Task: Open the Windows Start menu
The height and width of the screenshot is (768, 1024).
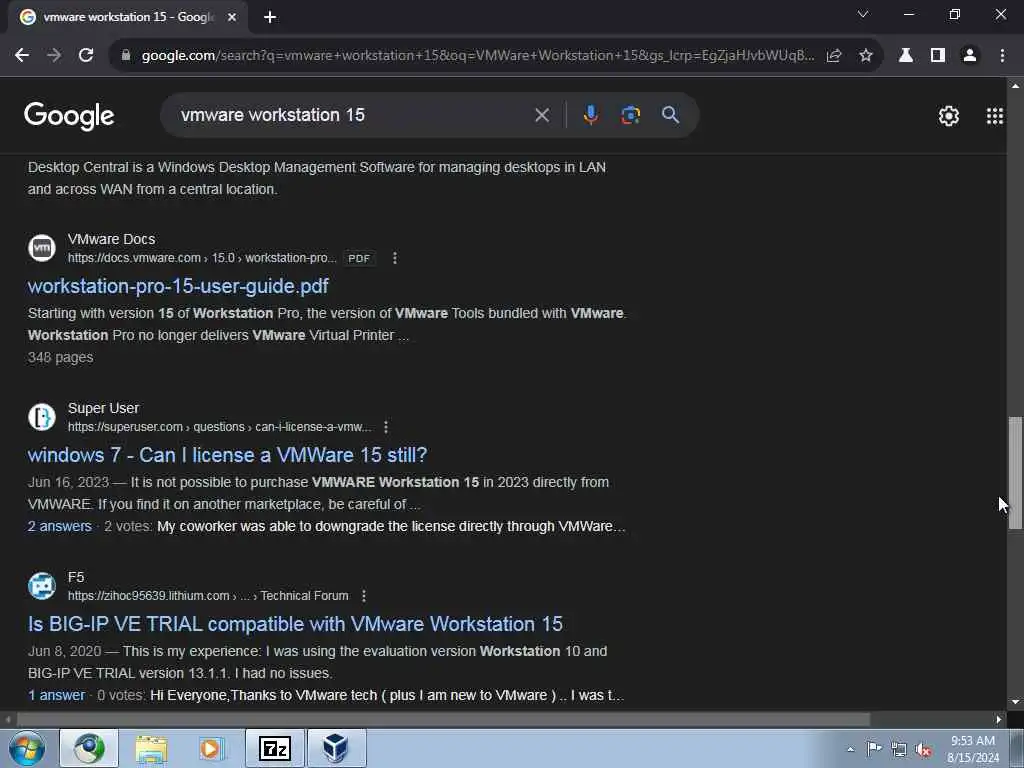Action: pyautogui.click(x=27, y=748)
